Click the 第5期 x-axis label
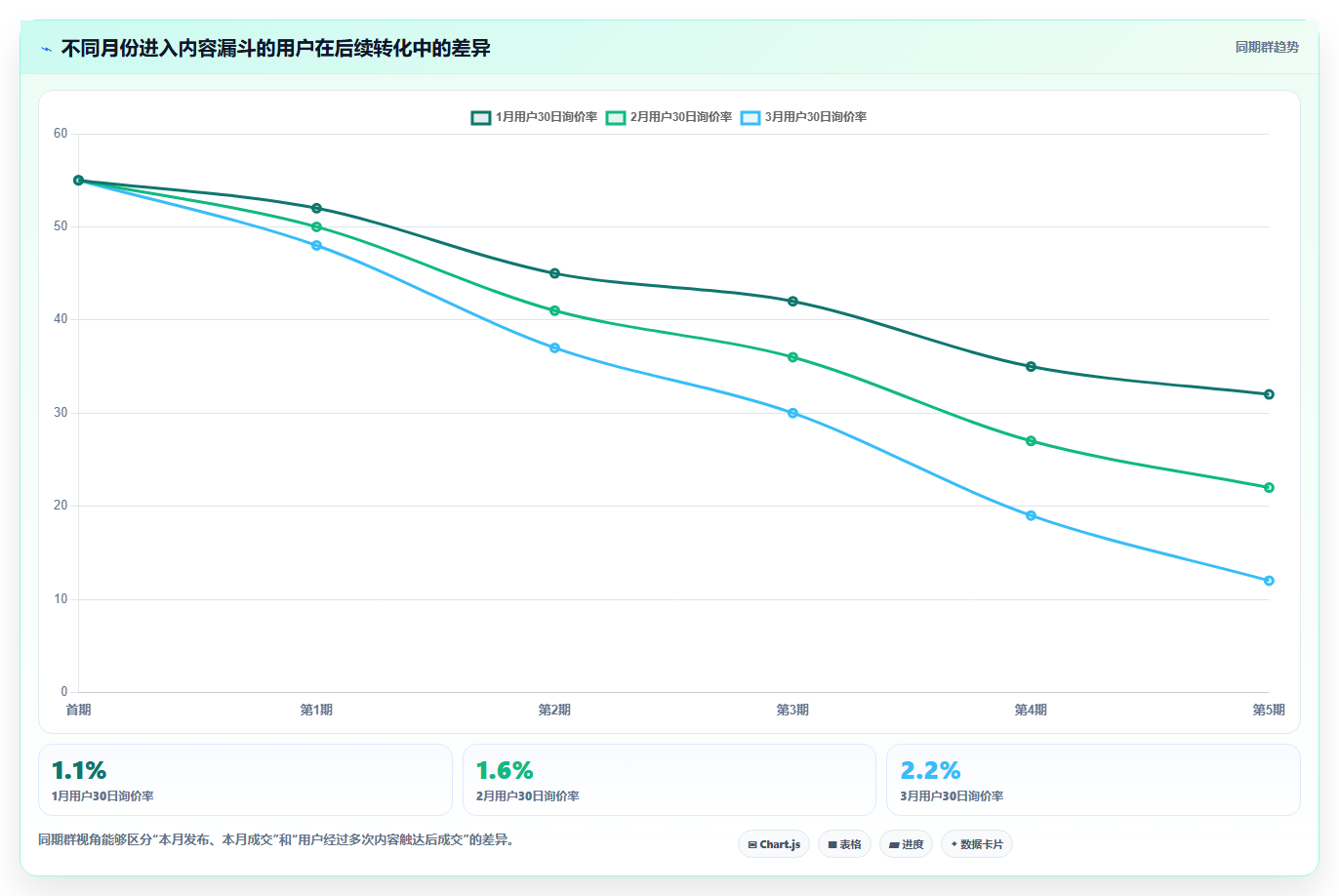The height and width of the screenshot is (896, 1339). (1269, 710)
